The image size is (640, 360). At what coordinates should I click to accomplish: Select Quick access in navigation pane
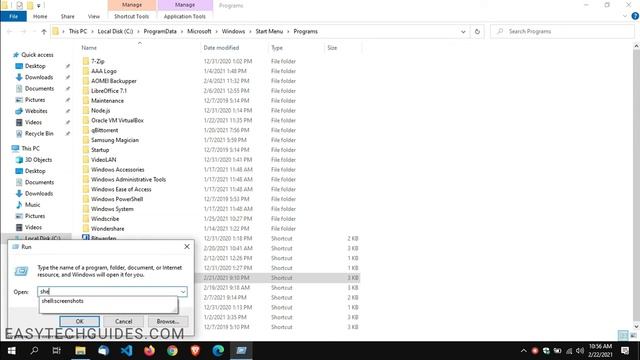tap(37, 55)
